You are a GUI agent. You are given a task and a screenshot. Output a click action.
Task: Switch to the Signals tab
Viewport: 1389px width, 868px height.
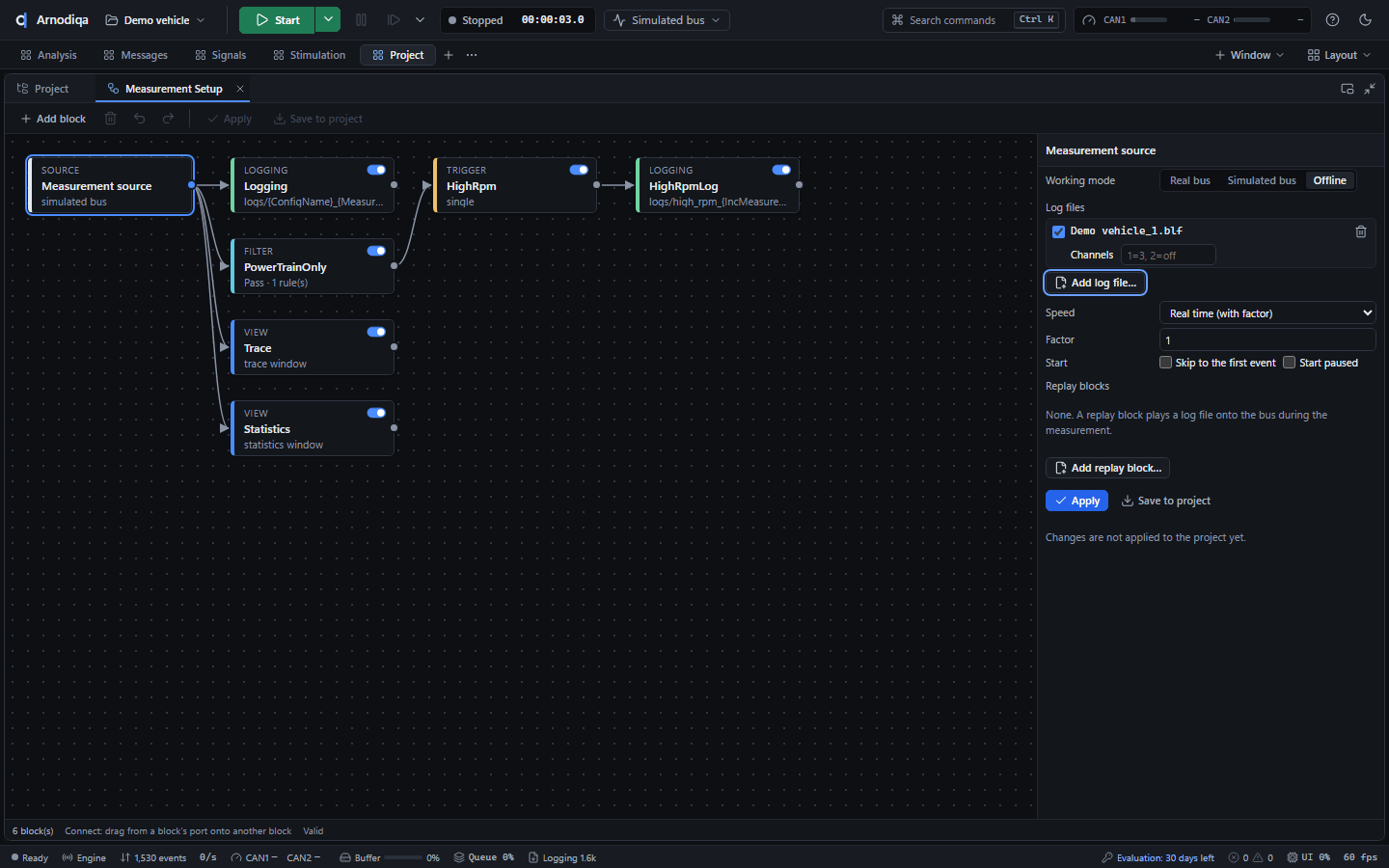pos(220,55)
